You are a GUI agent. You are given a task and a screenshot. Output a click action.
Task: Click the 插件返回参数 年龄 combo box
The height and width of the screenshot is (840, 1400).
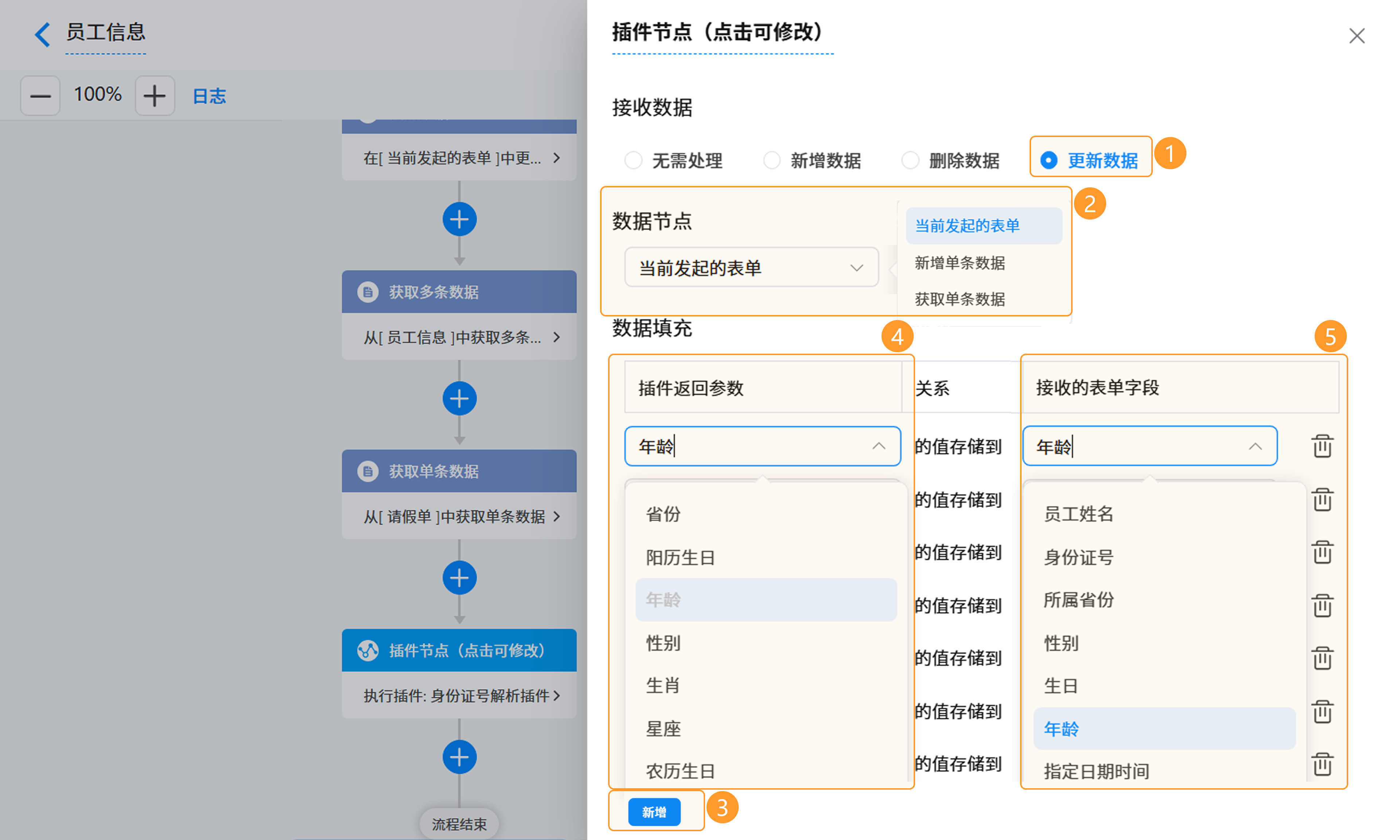coord(762,447)
